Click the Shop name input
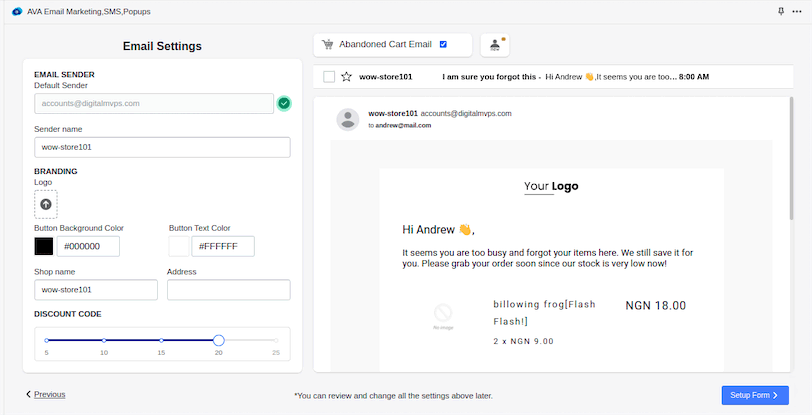 [x=96, y=290]
